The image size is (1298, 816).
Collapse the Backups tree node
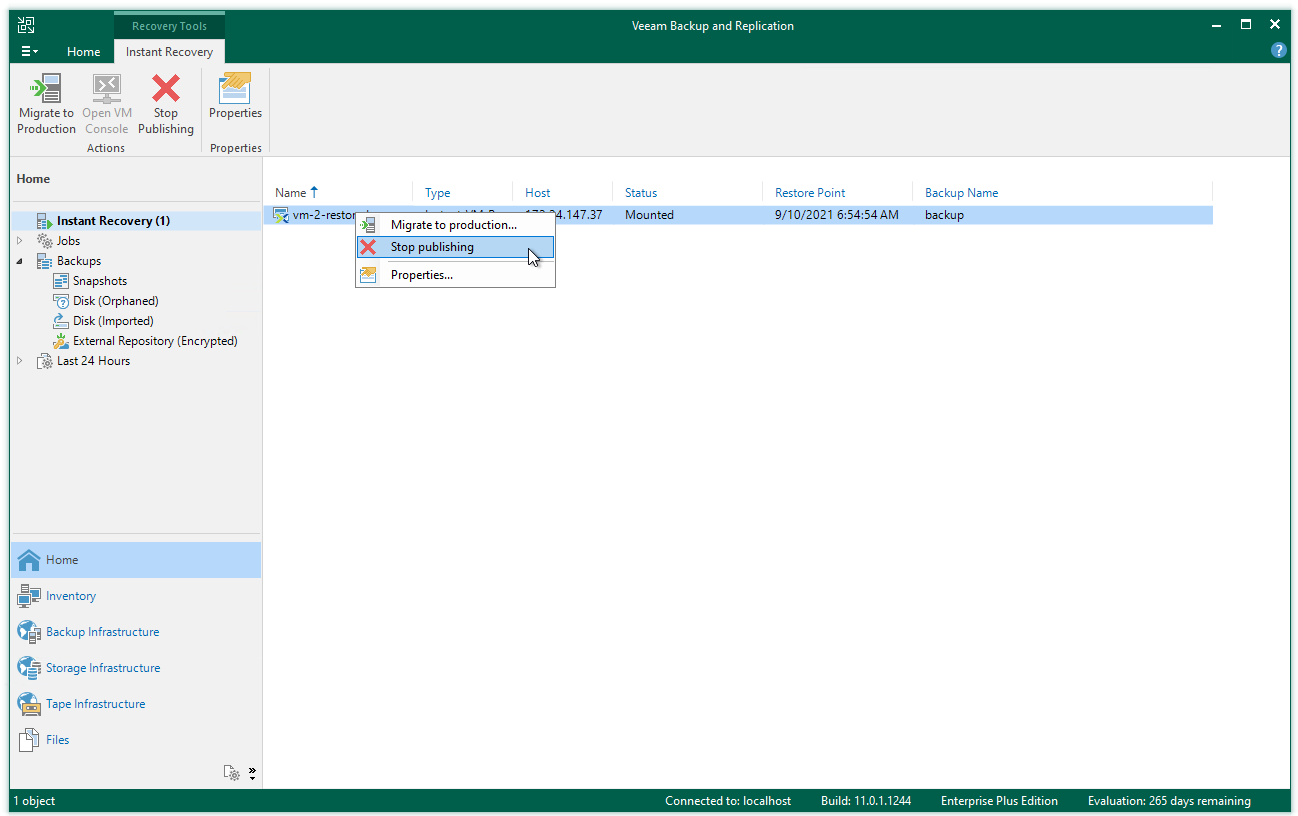[20, 261]
